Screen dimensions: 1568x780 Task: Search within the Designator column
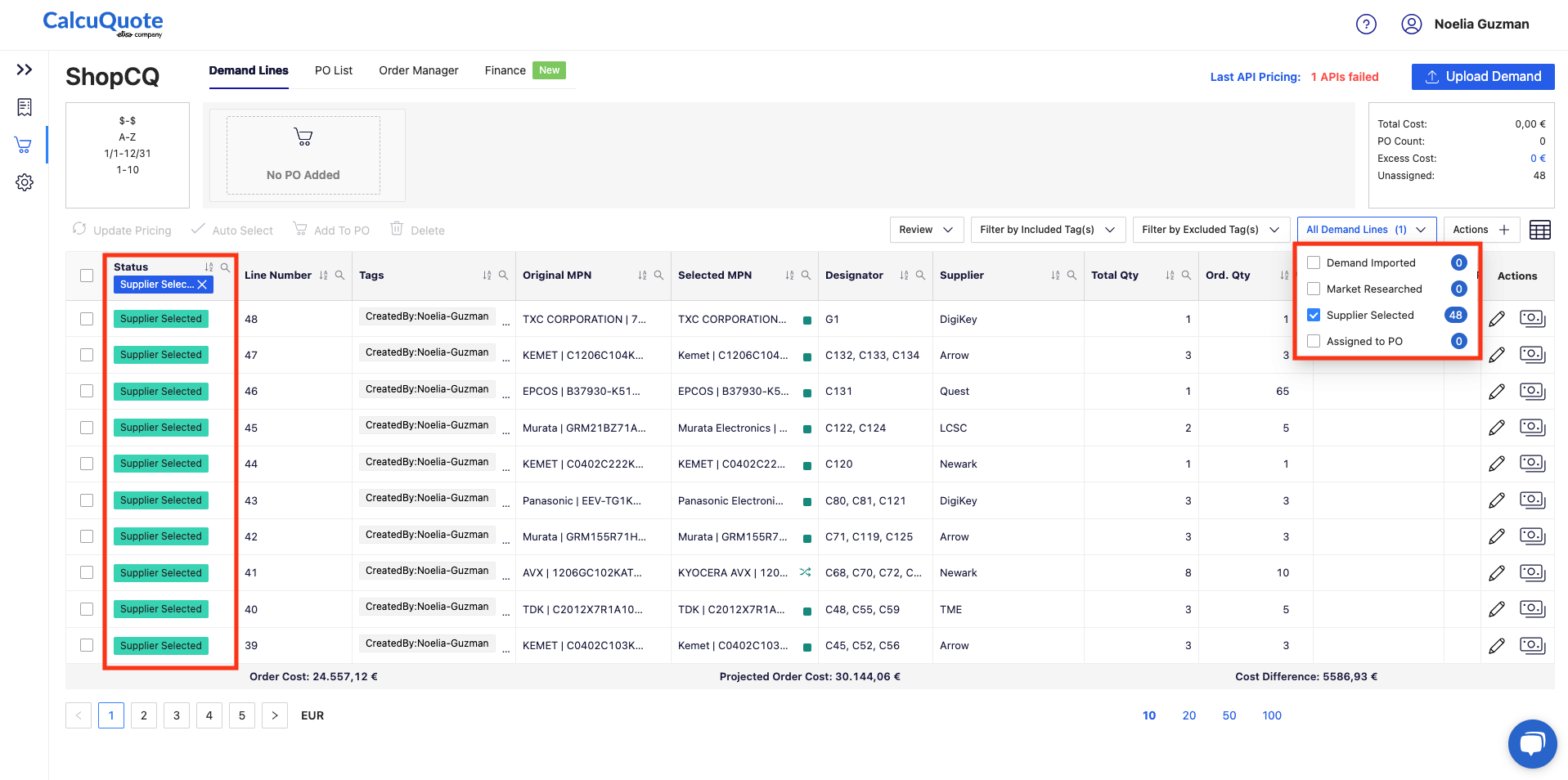pos(920,276)
